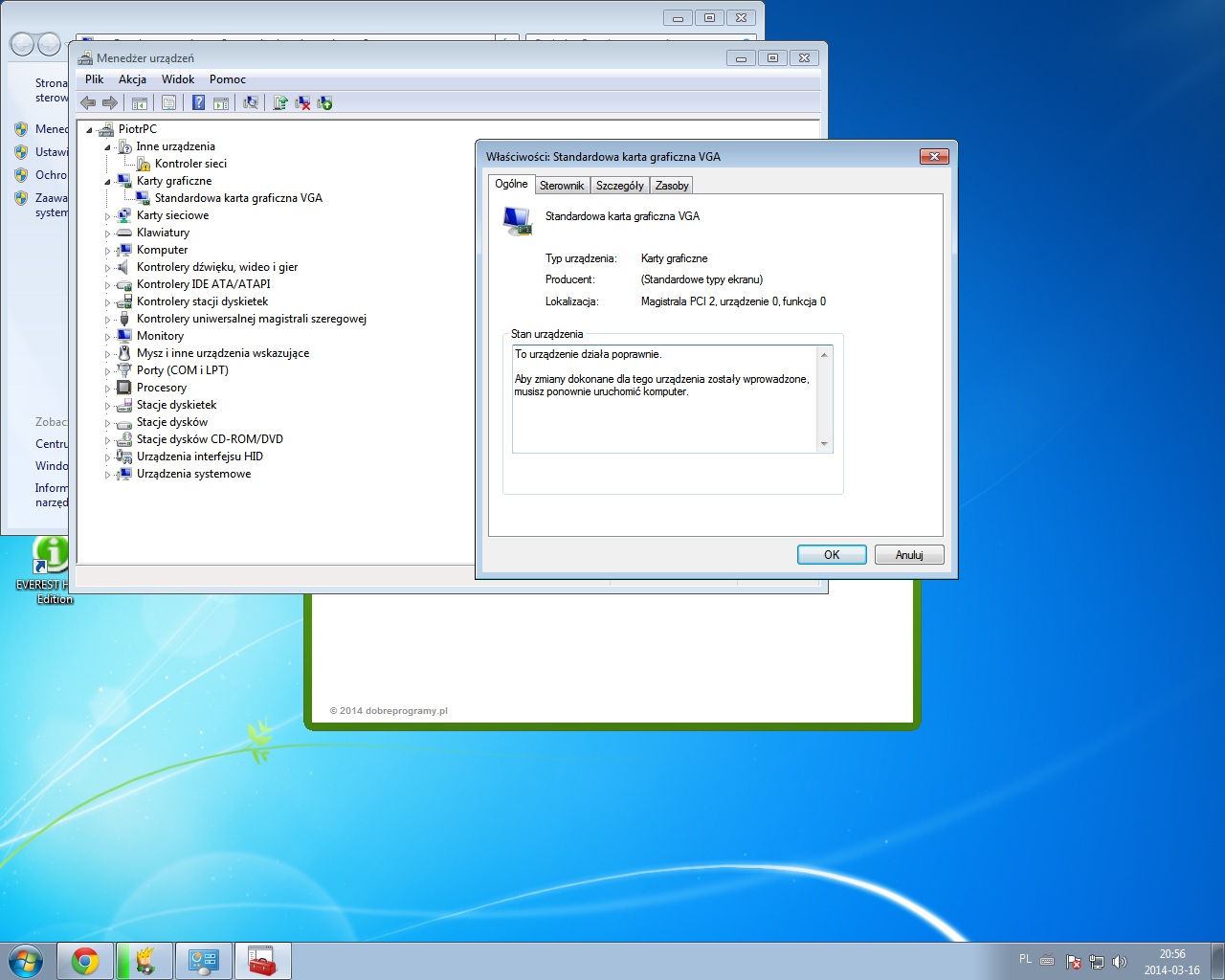Click the Uninstall device toolbar icon
1225x980 pixels.
[x=302, y=102]
